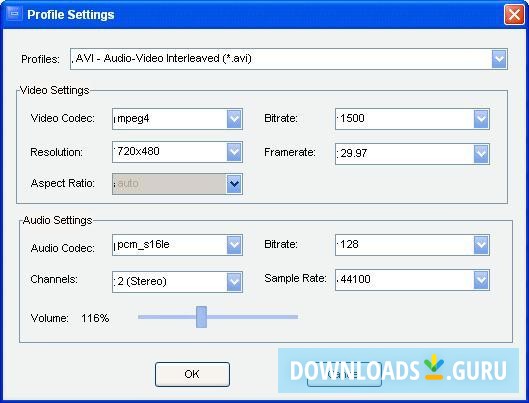Click the Video Settings group label
529x403 pixels.
(55, 90)
